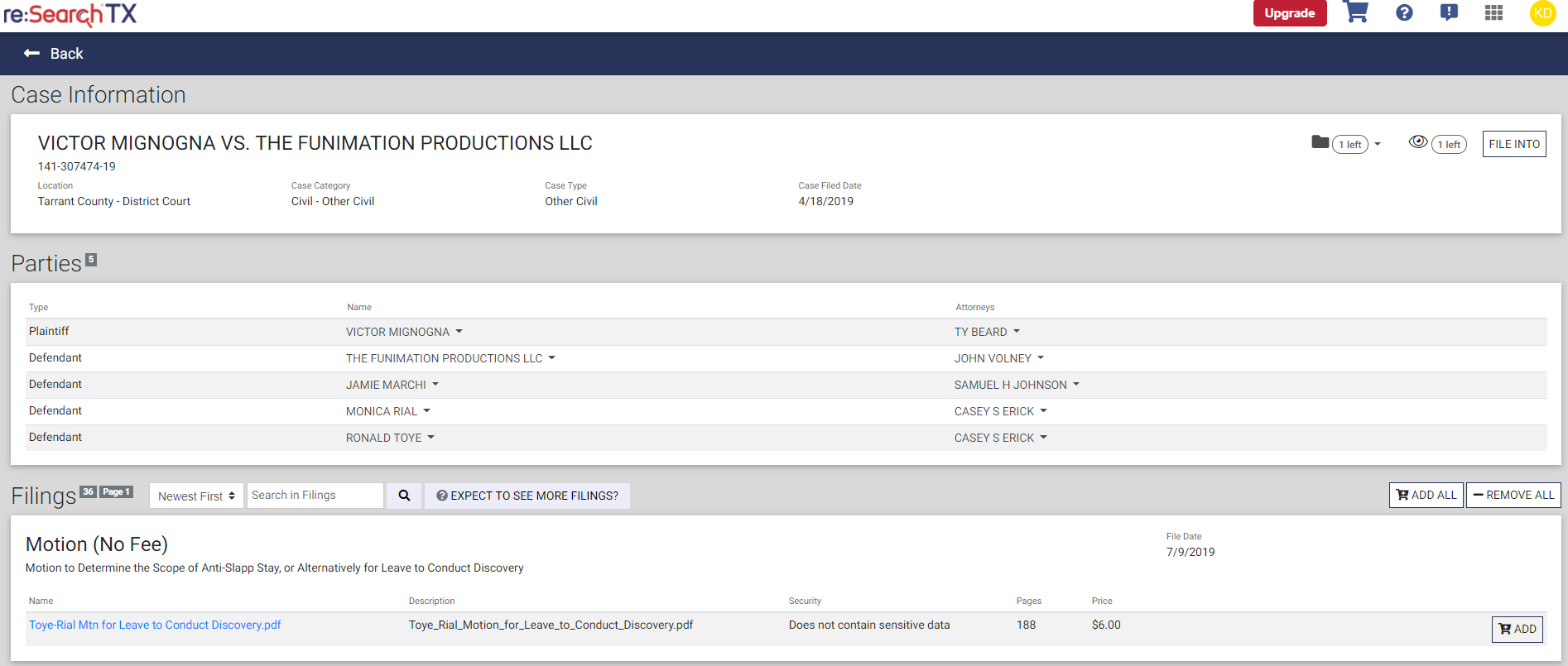Screen dimensions: 1568x666
Task: Open the Newest First sort dropdown
Action: coord(196,496)
